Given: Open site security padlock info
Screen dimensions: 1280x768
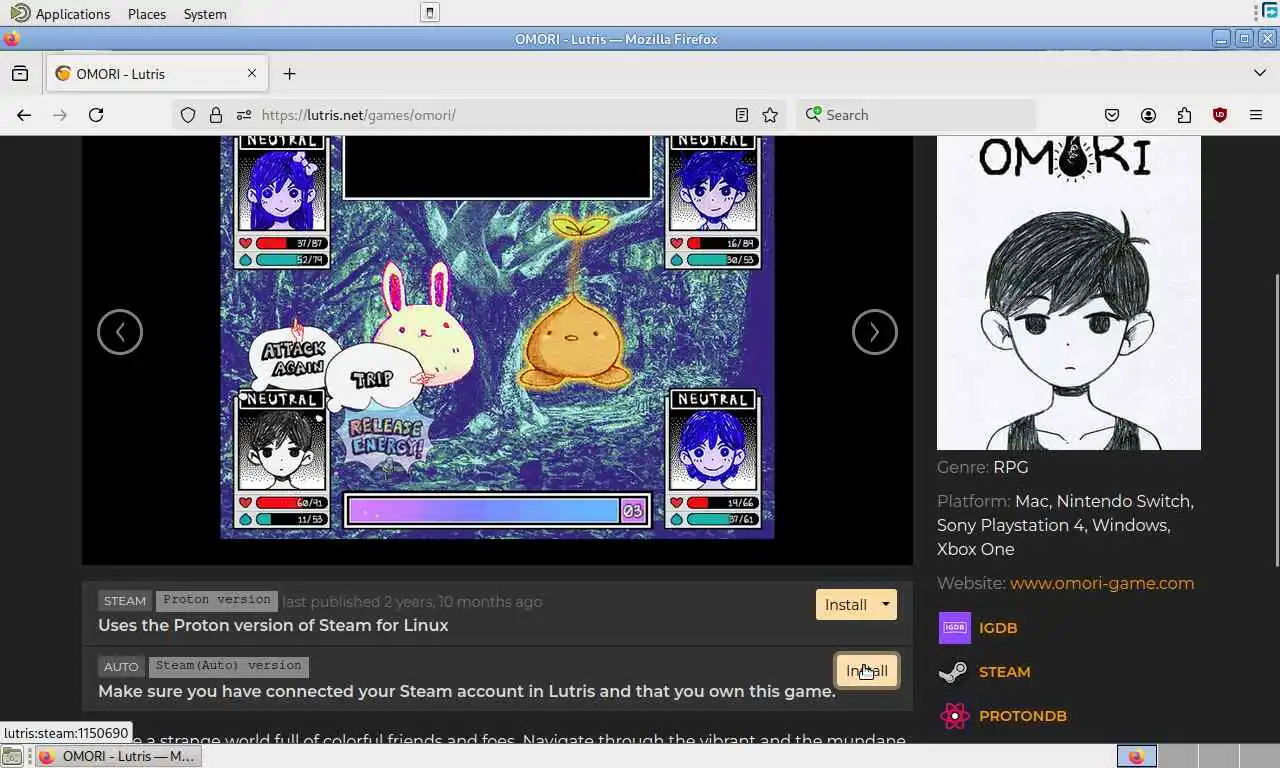Looking at the screenshot, I should 215,115.
